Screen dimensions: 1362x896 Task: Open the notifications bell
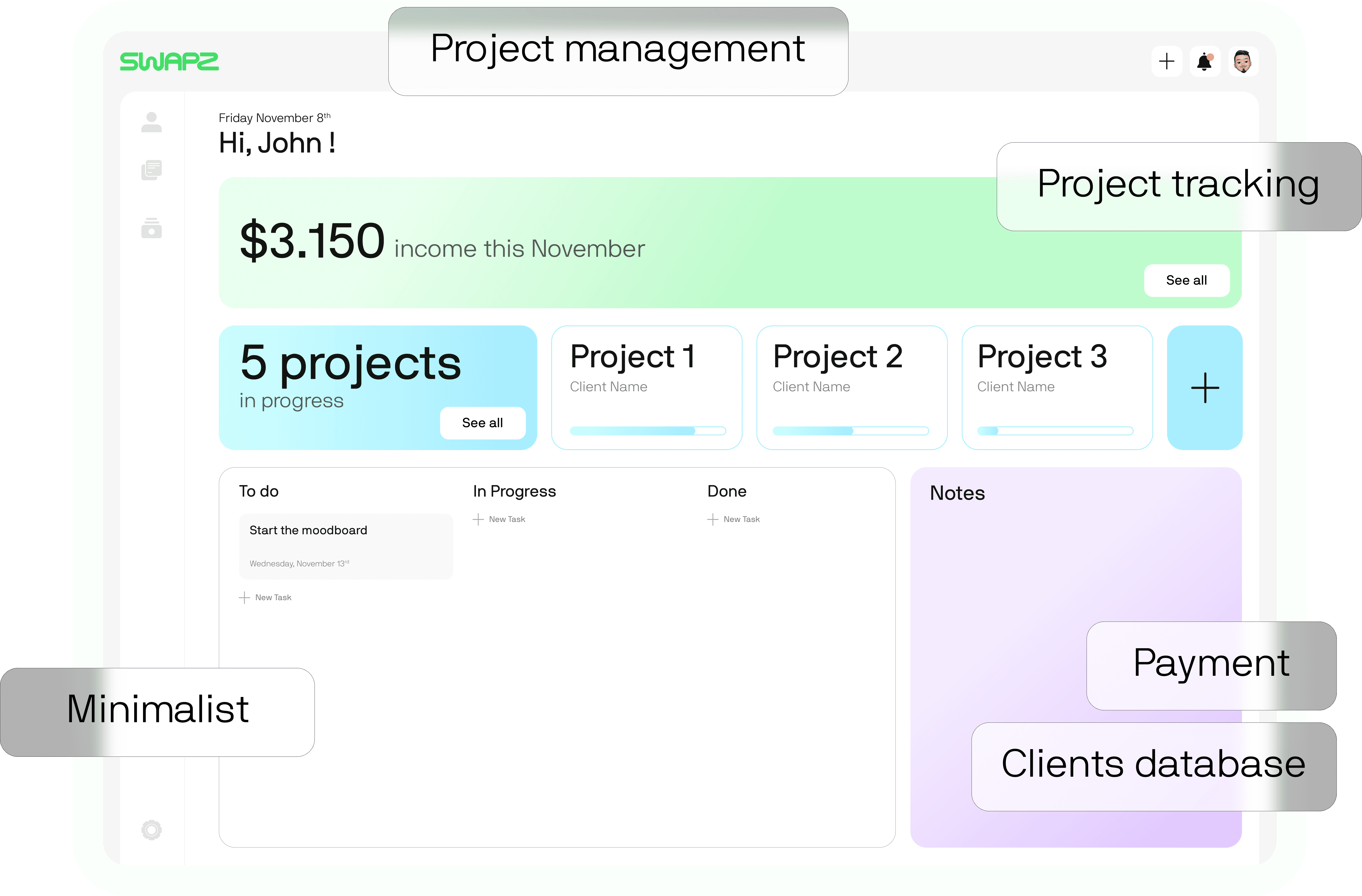pos(1205,61)
